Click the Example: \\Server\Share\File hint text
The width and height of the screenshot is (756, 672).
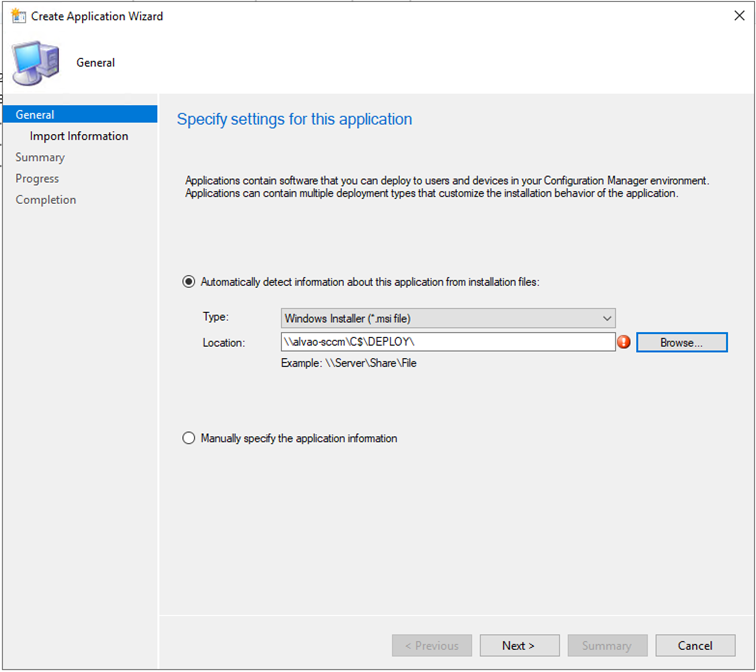click(x=349, y=363)
